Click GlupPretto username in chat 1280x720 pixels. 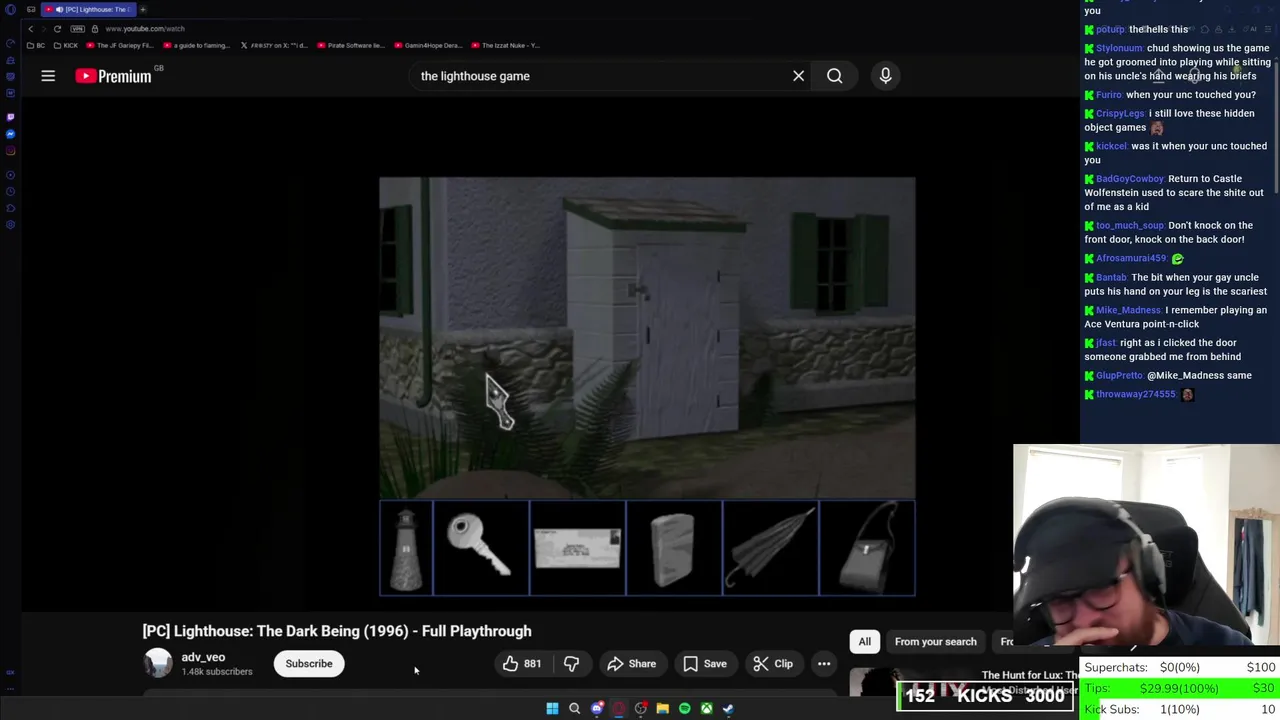click(1119, 376)
